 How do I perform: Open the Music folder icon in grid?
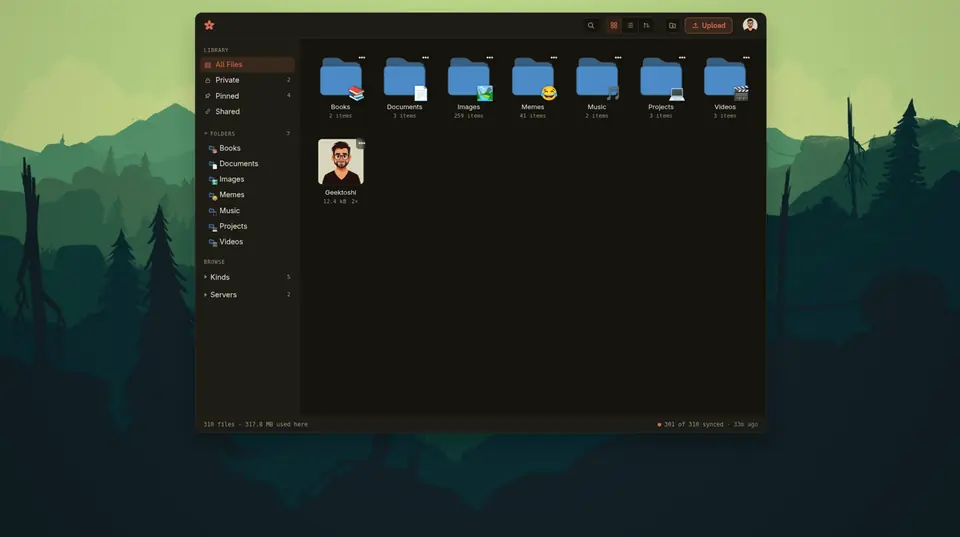(597, 78)
